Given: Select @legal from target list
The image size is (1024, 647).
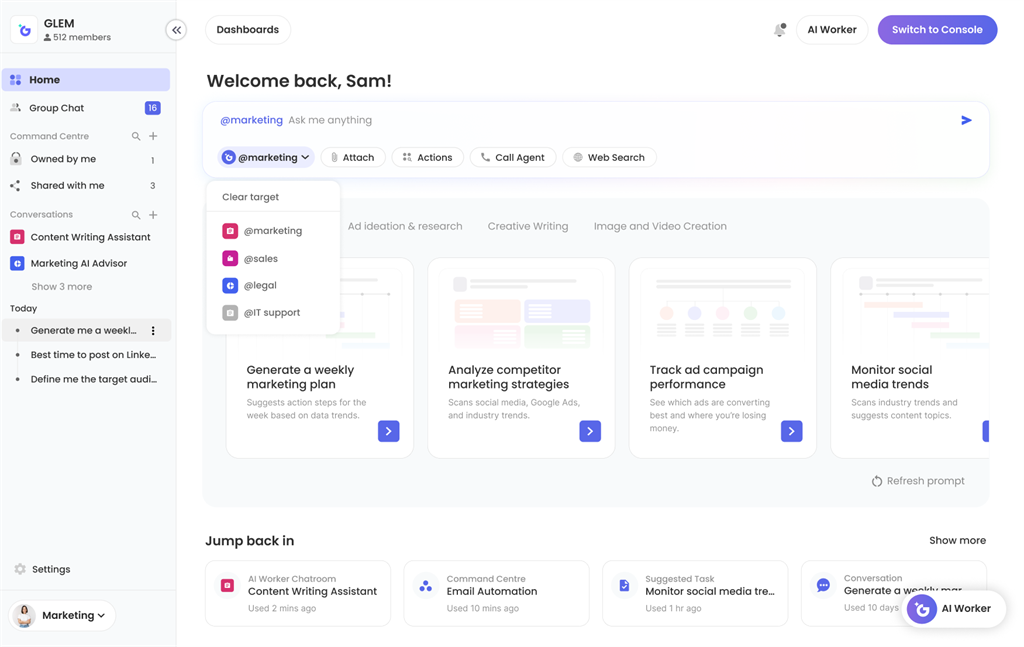Looking at the screenshot, I should 260,286.
